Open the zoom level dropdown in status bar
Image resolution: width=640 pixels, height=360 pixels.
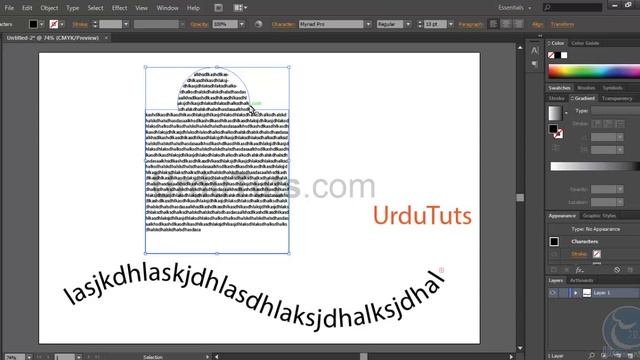pos(29,357)
